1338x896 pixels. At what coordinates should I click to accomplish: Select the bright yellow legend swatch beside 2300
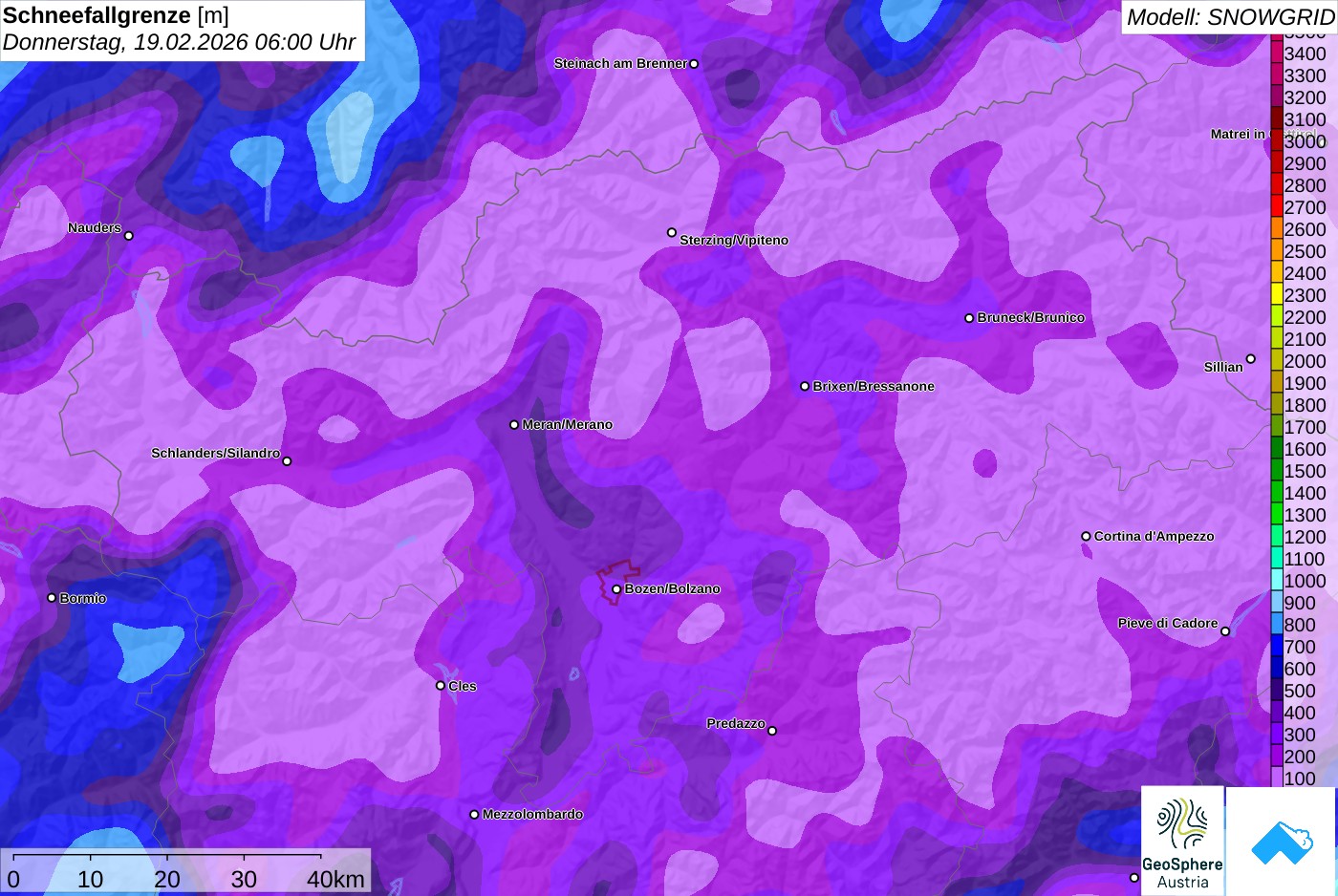coord(1277,295)
